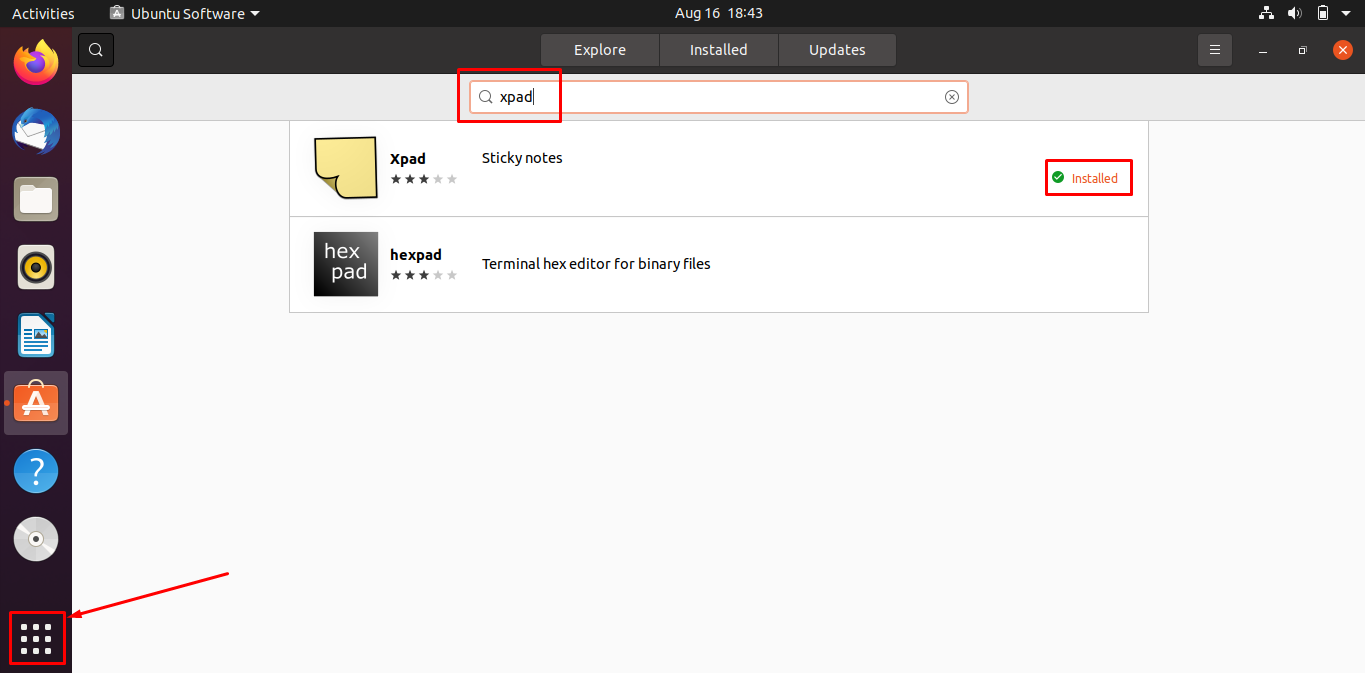The image size is (1365, 673).
Task: Expand the system menu arrow
Action: click(1348, 14)
